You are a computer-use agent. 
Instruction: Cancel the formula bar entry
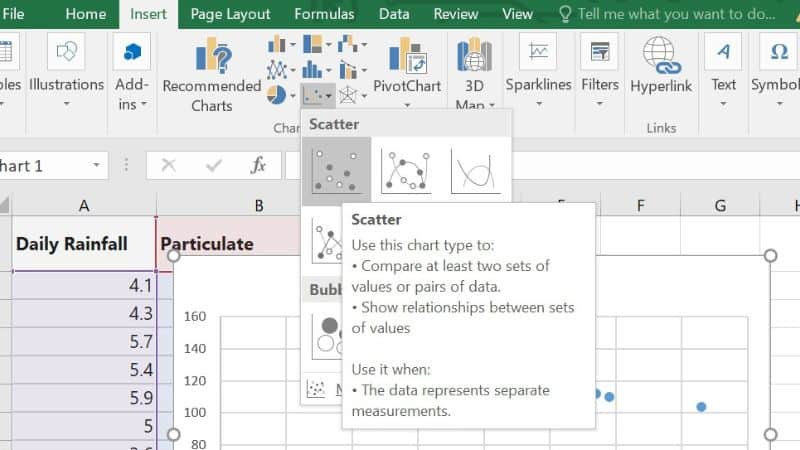(x=168, y=165)
